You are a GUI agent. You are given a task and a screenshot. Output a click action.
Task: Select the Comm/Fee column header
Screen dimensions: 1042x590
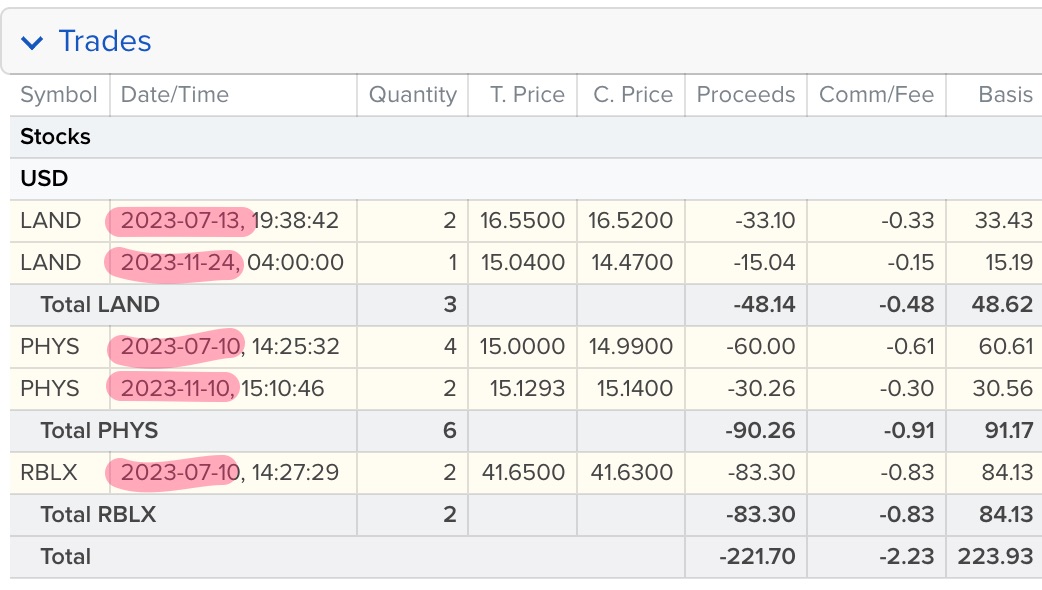pyautogui.click(x=877, y=94)
